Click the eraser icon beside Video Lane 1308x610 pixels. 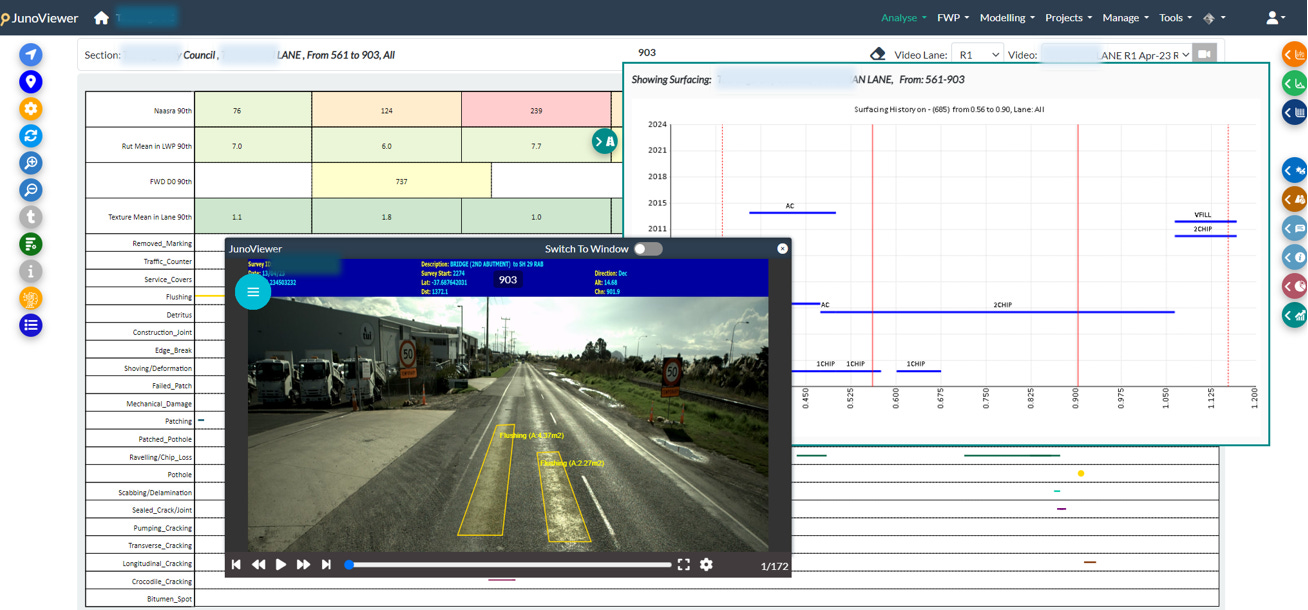878,54
